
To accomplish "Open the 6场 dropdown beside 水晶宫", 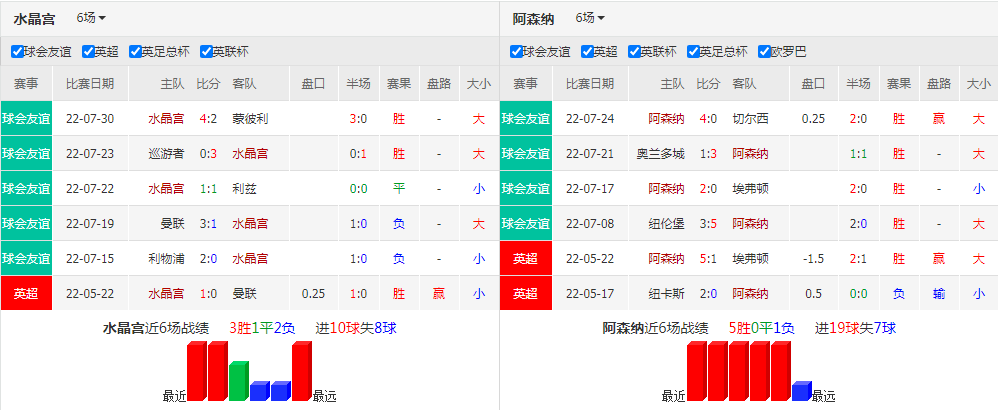I will coord(91,18).
